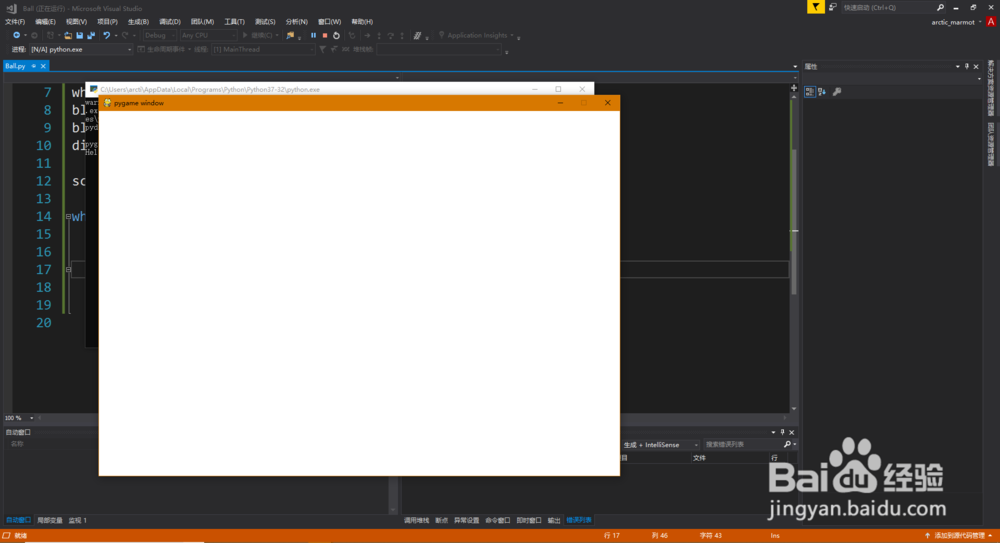Collapse the code block at line 14

68,216
